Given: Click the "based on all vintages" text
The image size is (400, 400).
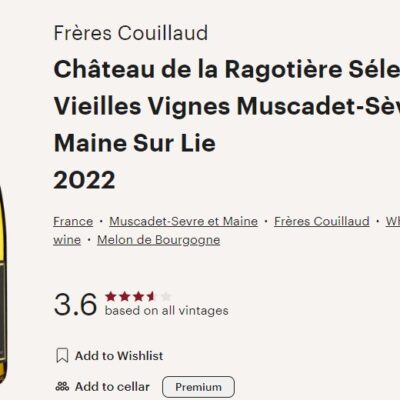Looking at the screenshot, I should [x=167, y=311].
